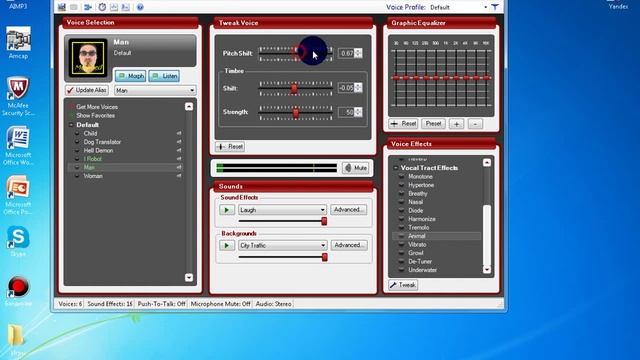Enable the Growl voice effect
This screenshot has width=640, height=360.
(x=416, y=253)
